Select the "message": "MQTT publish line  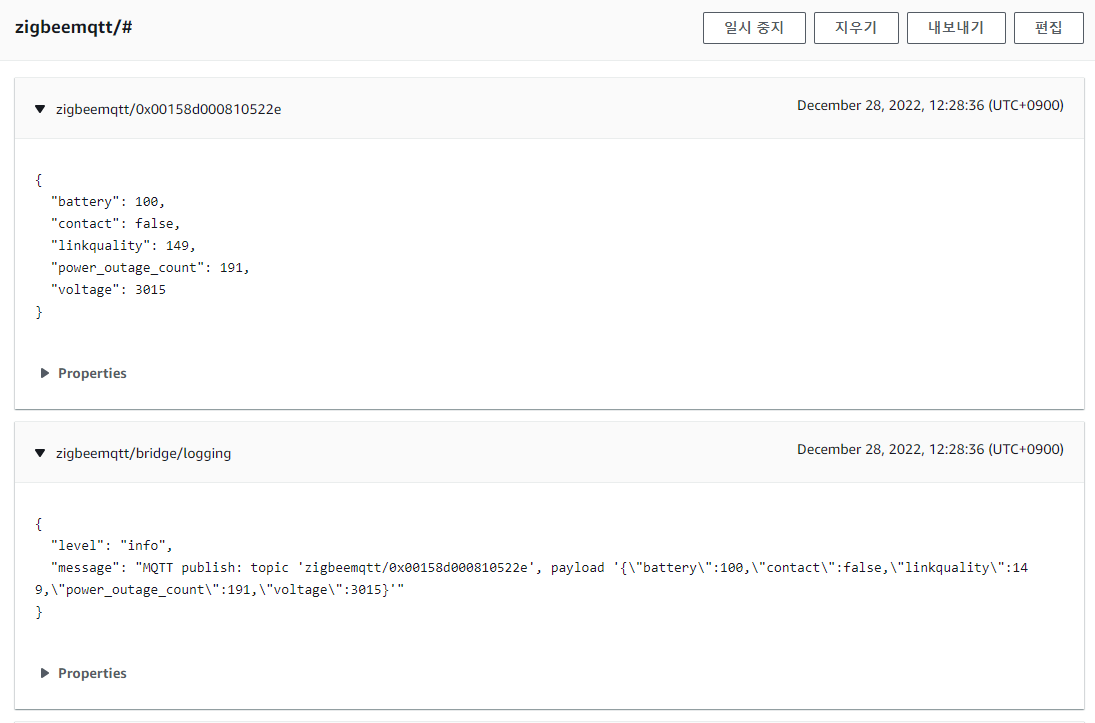point(539,568)
